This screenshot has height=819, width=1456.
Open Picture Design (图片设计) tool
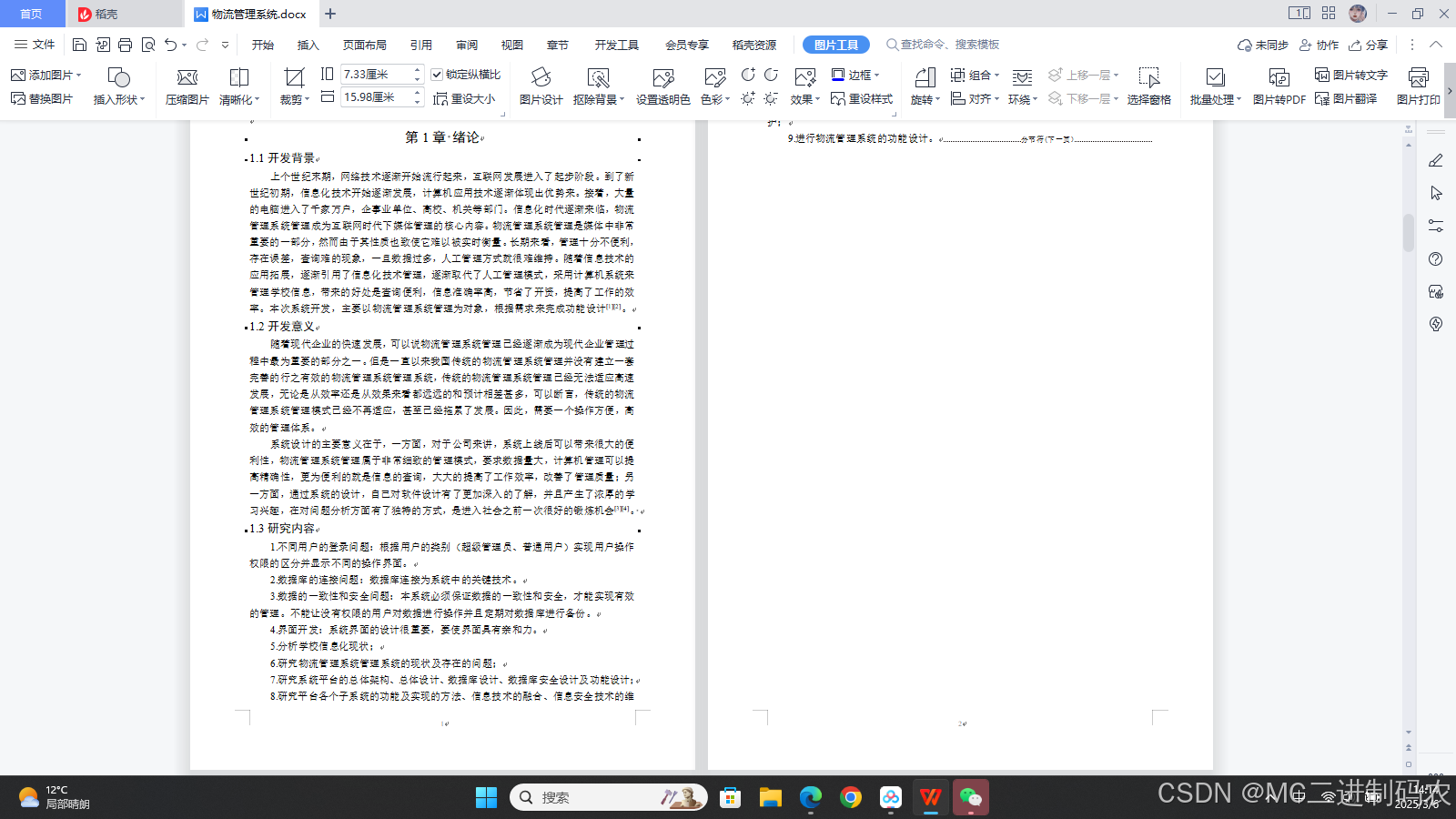click(541, 86)
